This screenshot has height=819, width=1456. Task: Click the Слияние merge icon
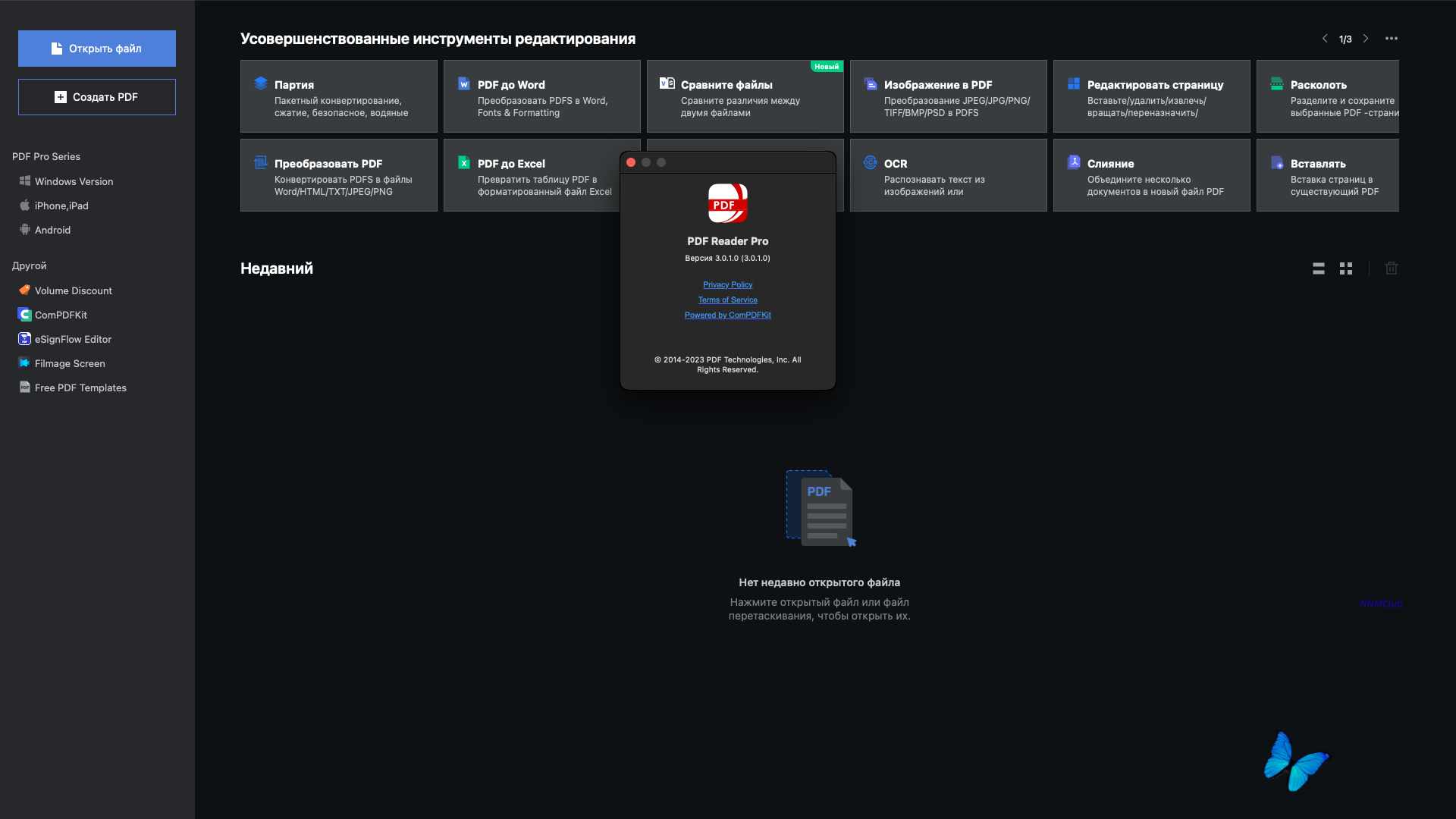pos(1074,162)
